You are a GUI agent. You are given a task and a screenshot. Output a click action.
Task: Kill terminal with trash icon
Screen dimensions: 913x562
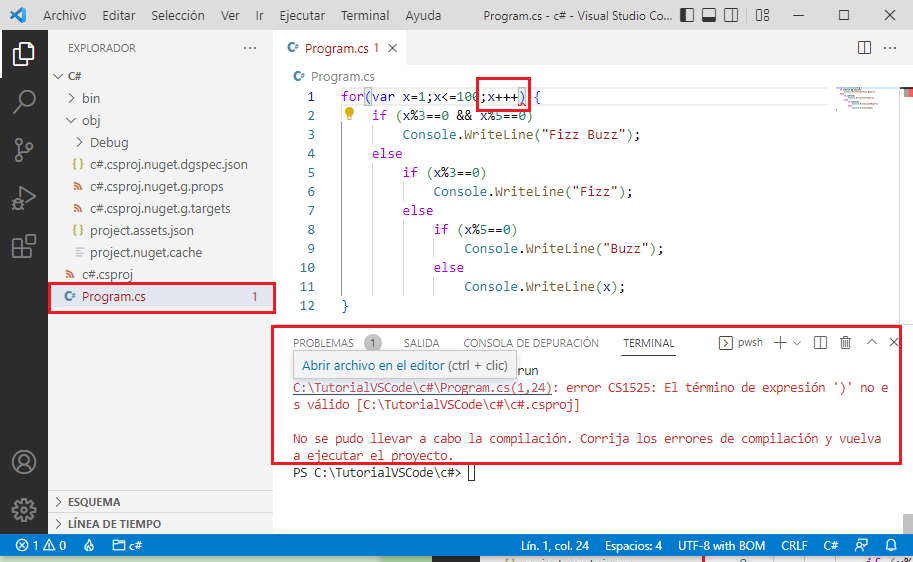[x=845, y=342]
